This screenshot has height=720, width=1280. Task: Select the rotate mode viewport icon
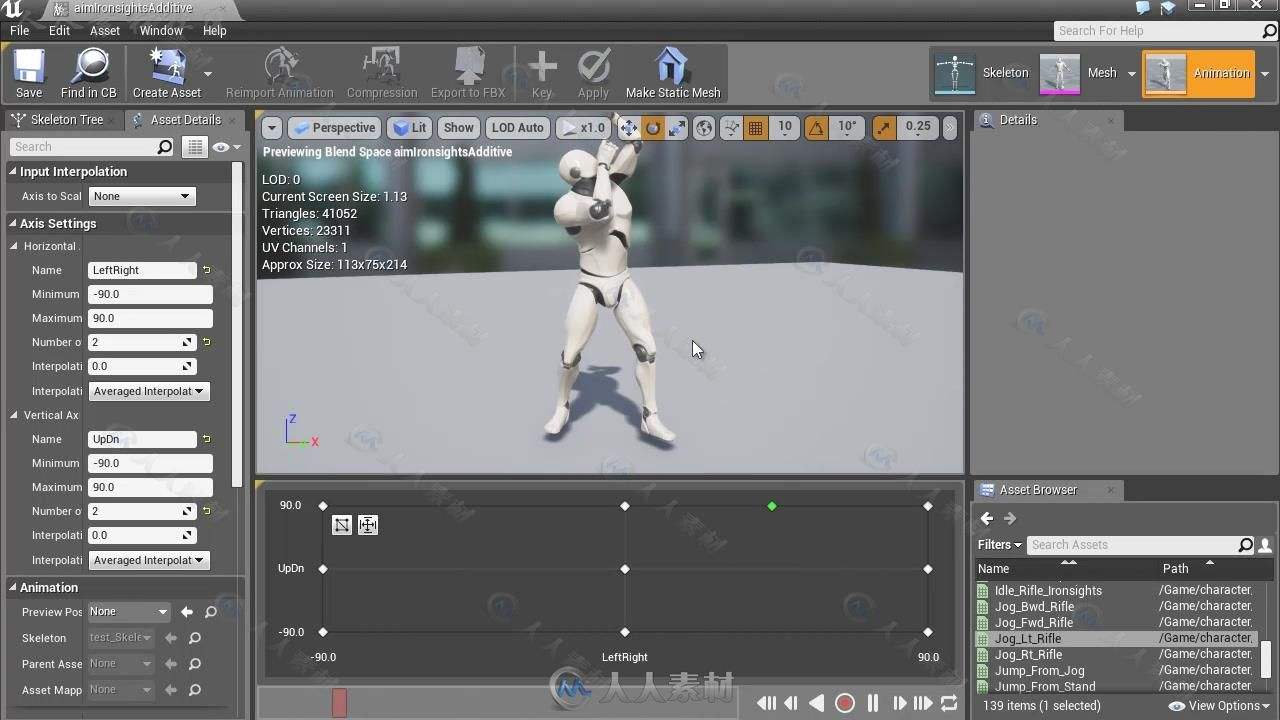click(653, 128)
